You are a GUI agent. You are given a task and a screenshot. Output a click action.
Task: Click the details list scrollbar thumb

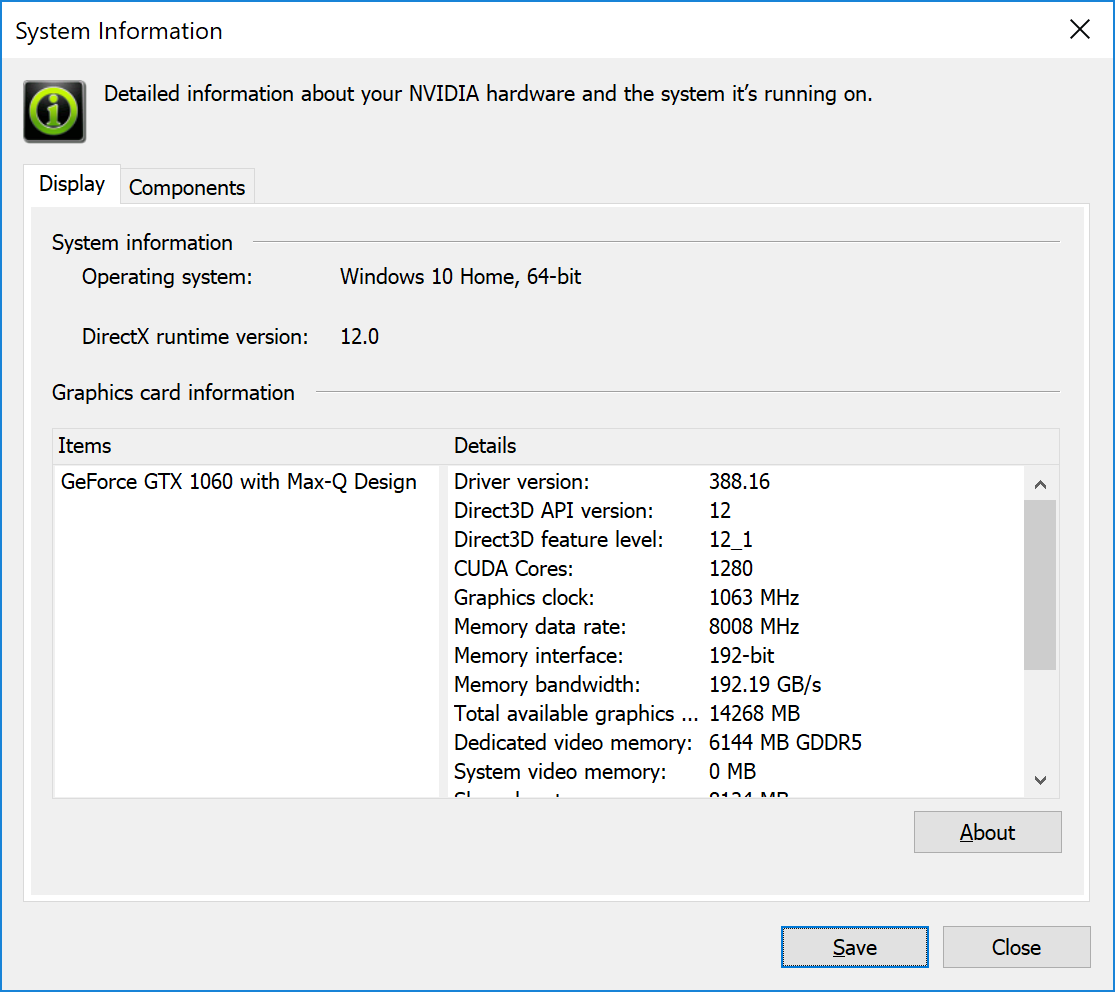(1040, 585)
